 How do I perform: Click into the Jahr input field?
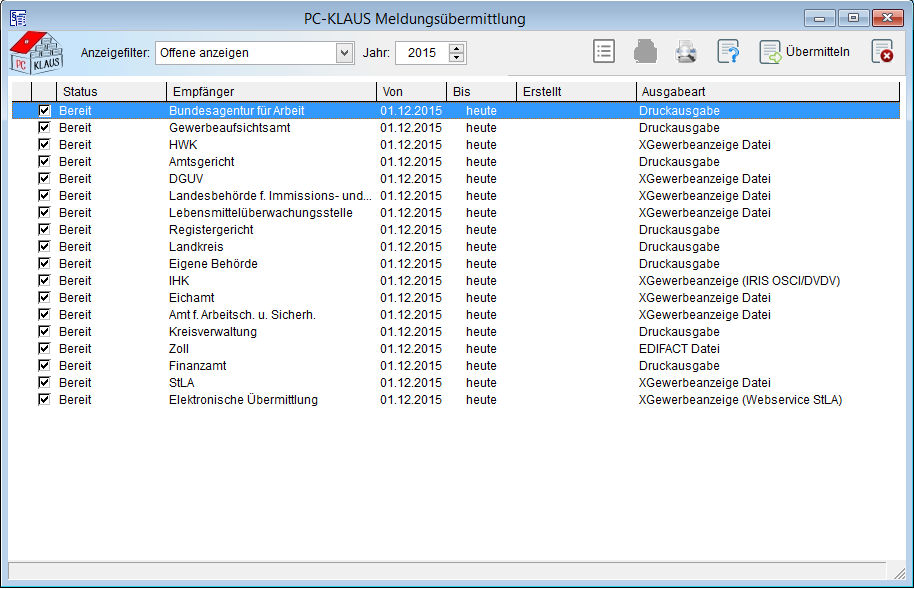tap(421, 53)
